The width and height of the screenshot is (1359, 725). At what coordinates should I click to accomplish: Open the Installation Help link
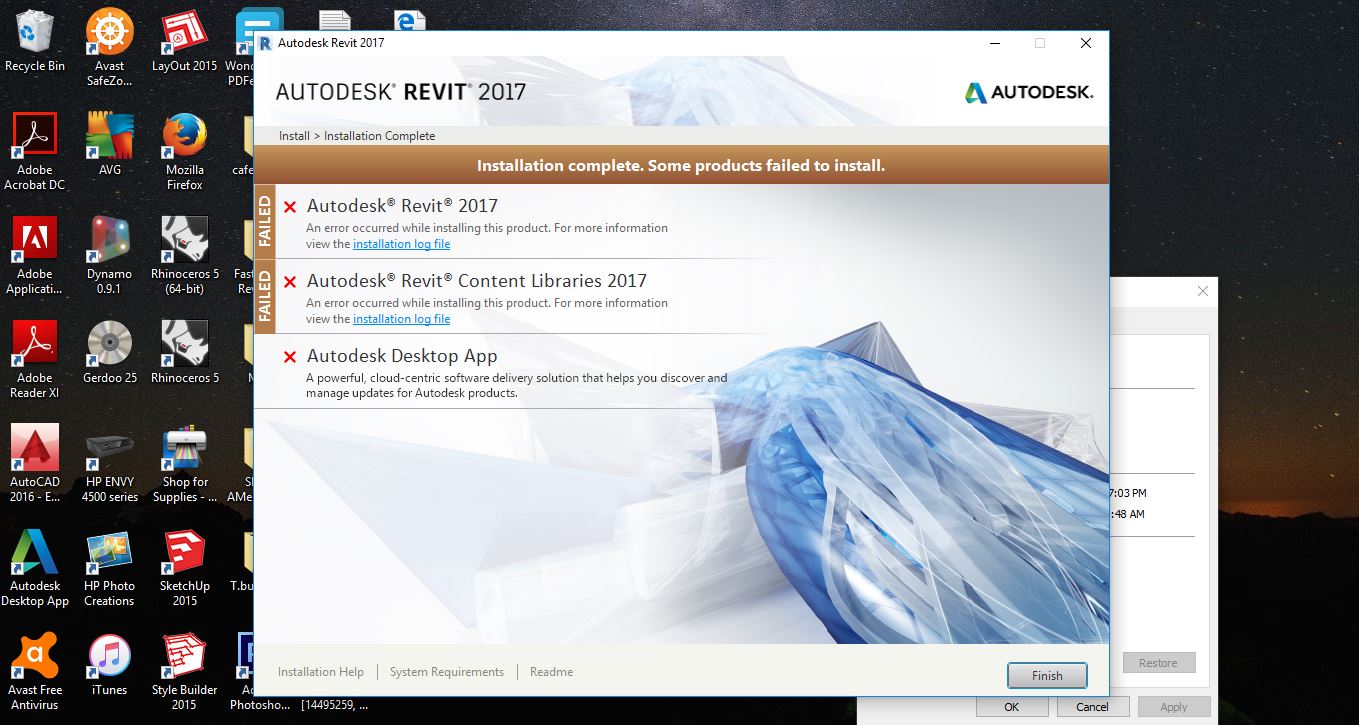[x=321, y=672]
